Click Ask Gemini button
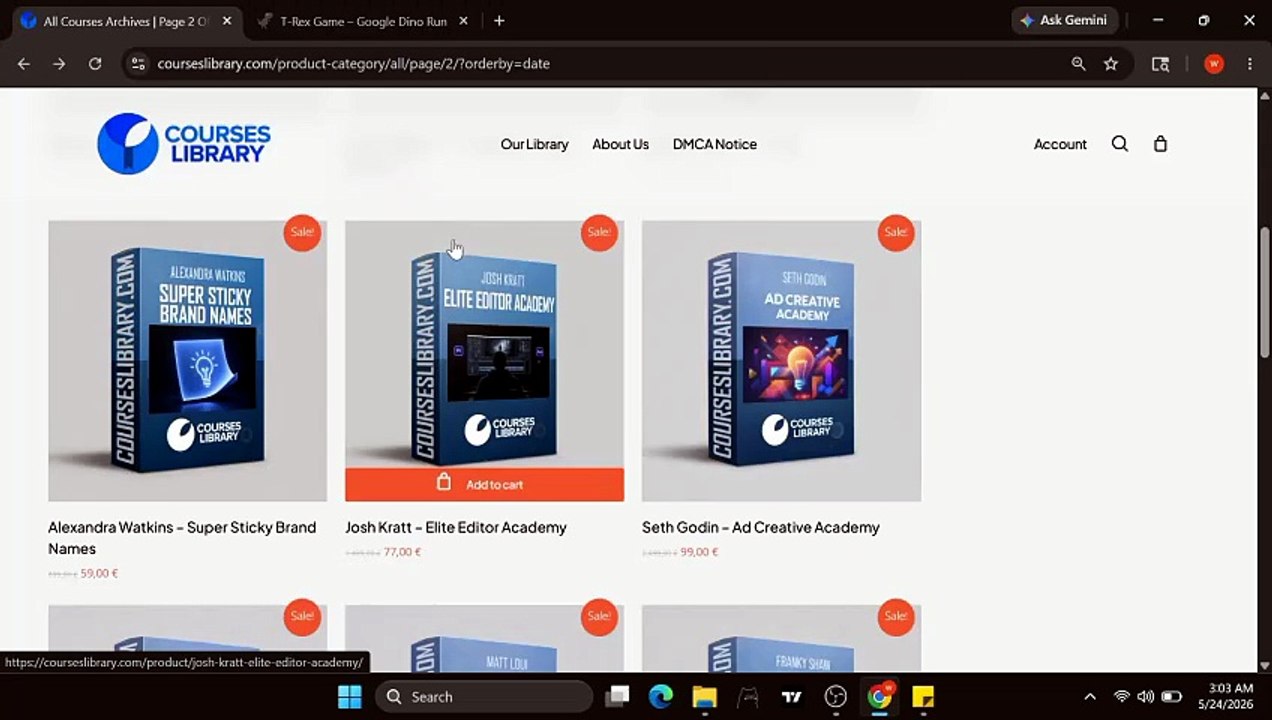 coord(1064,20)
